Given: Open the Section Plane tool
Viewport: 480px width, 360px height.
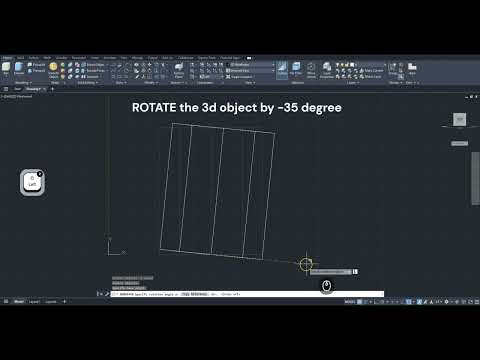Looking at the screenshot, I should [x=179, y=70].
